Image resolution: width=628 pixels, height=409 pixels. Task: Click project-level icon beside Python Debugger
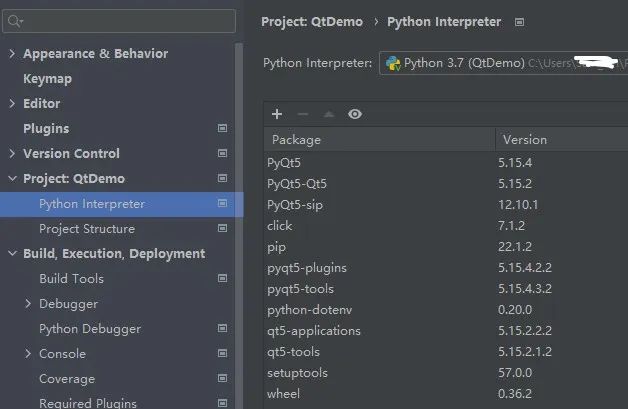click(222, 329)
